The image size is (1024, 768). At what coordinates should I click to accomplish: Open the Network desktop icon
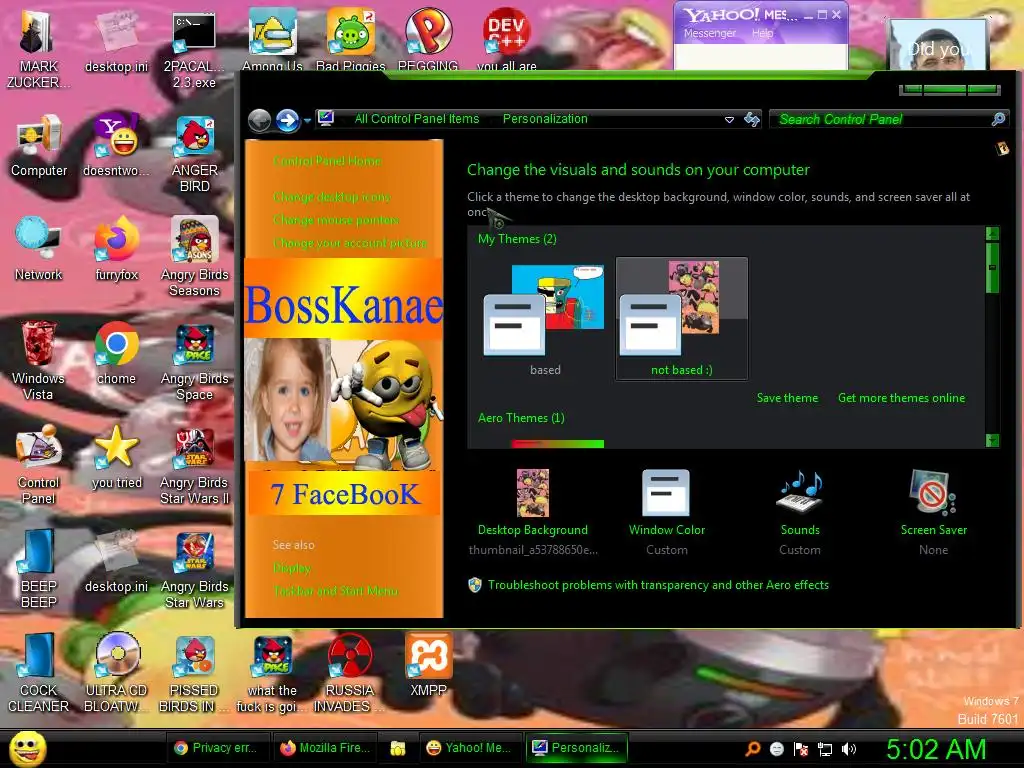[39, 249]
